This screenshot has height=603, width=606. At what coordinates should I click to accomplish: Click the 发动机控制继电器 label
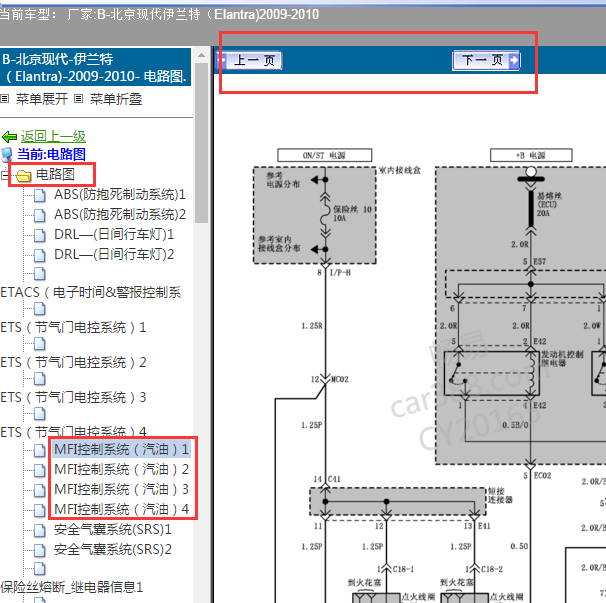[562, 358]
